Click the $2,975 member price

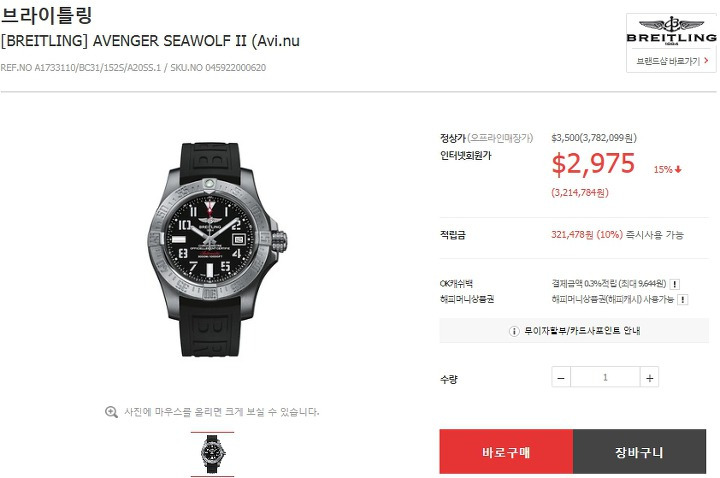click(593, 163)
